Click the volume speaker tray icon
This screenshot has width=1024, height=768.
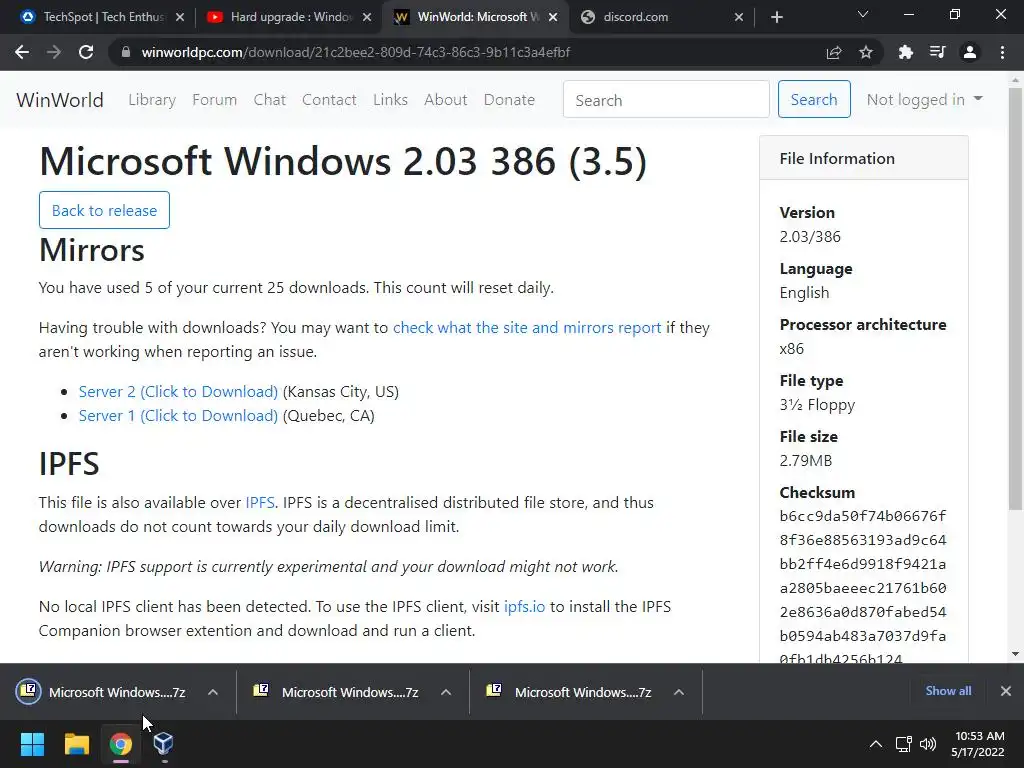pyautogui.click(x=928, y=744)
